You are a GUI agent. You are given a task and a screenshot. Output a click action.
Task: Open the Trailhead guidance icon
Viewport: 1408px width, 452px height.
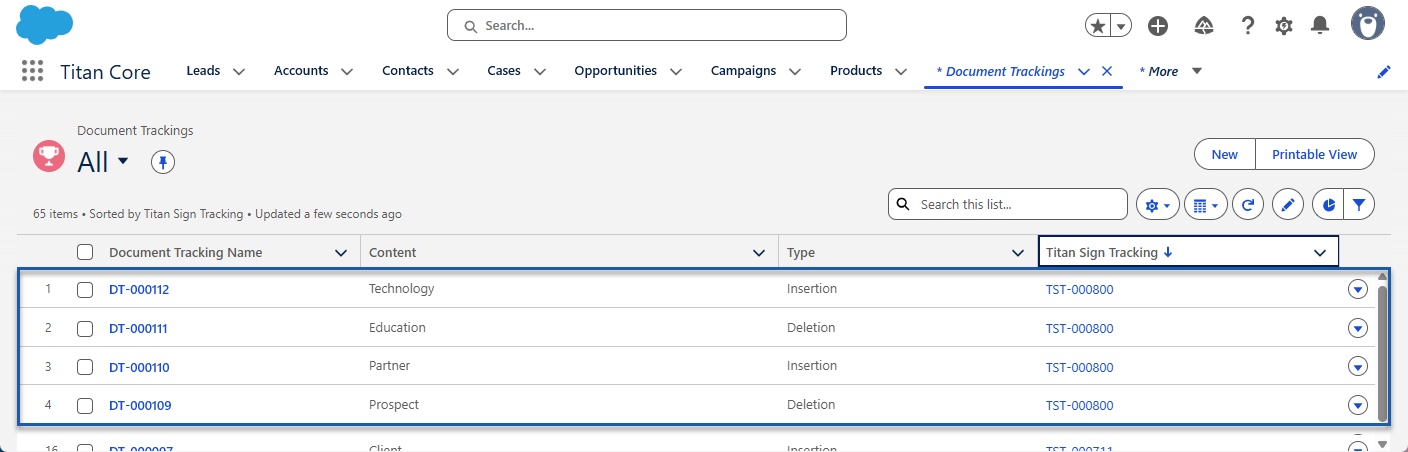[1204, 26]
